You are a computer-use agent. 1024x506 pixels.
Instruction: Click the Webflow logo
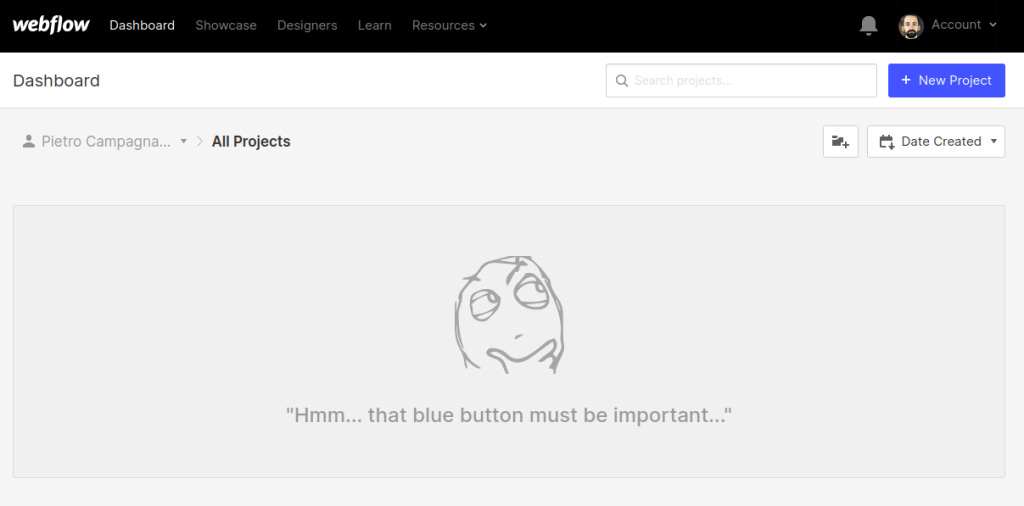click(x=51, y=25)
